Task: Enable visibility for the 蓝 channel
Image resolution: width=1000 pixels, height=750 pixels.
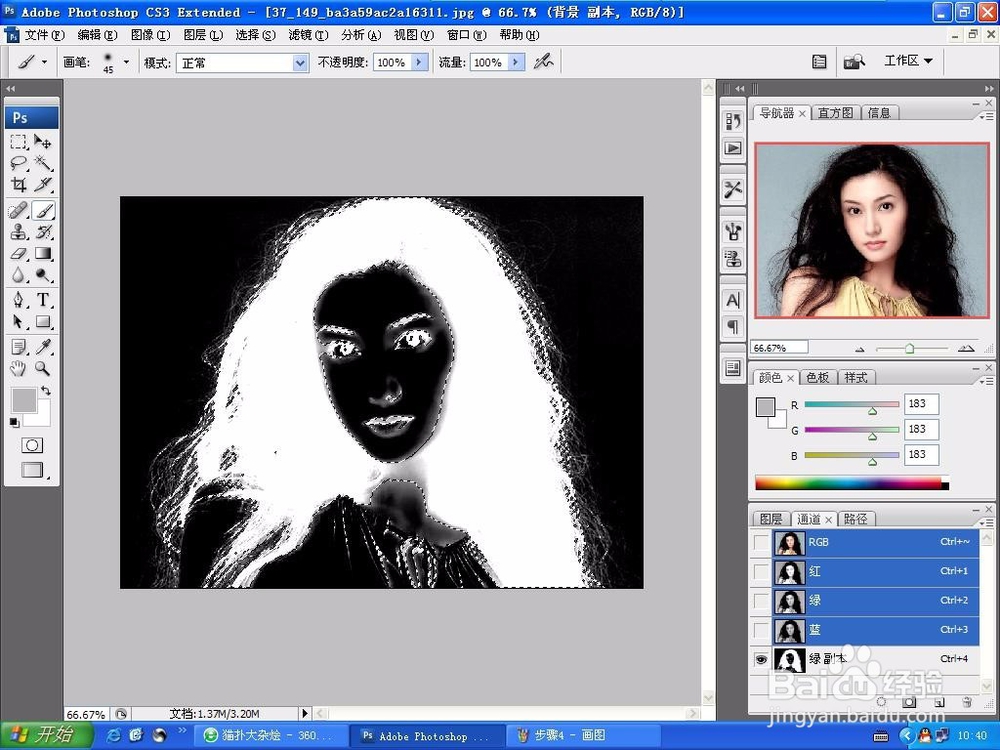Action: (x=761, y=630)
